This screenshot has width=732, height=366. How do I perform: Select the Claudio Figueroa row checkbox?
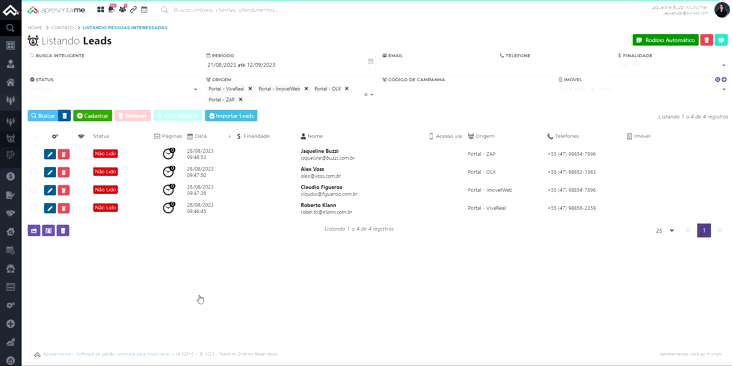click(x=33, y=190)
